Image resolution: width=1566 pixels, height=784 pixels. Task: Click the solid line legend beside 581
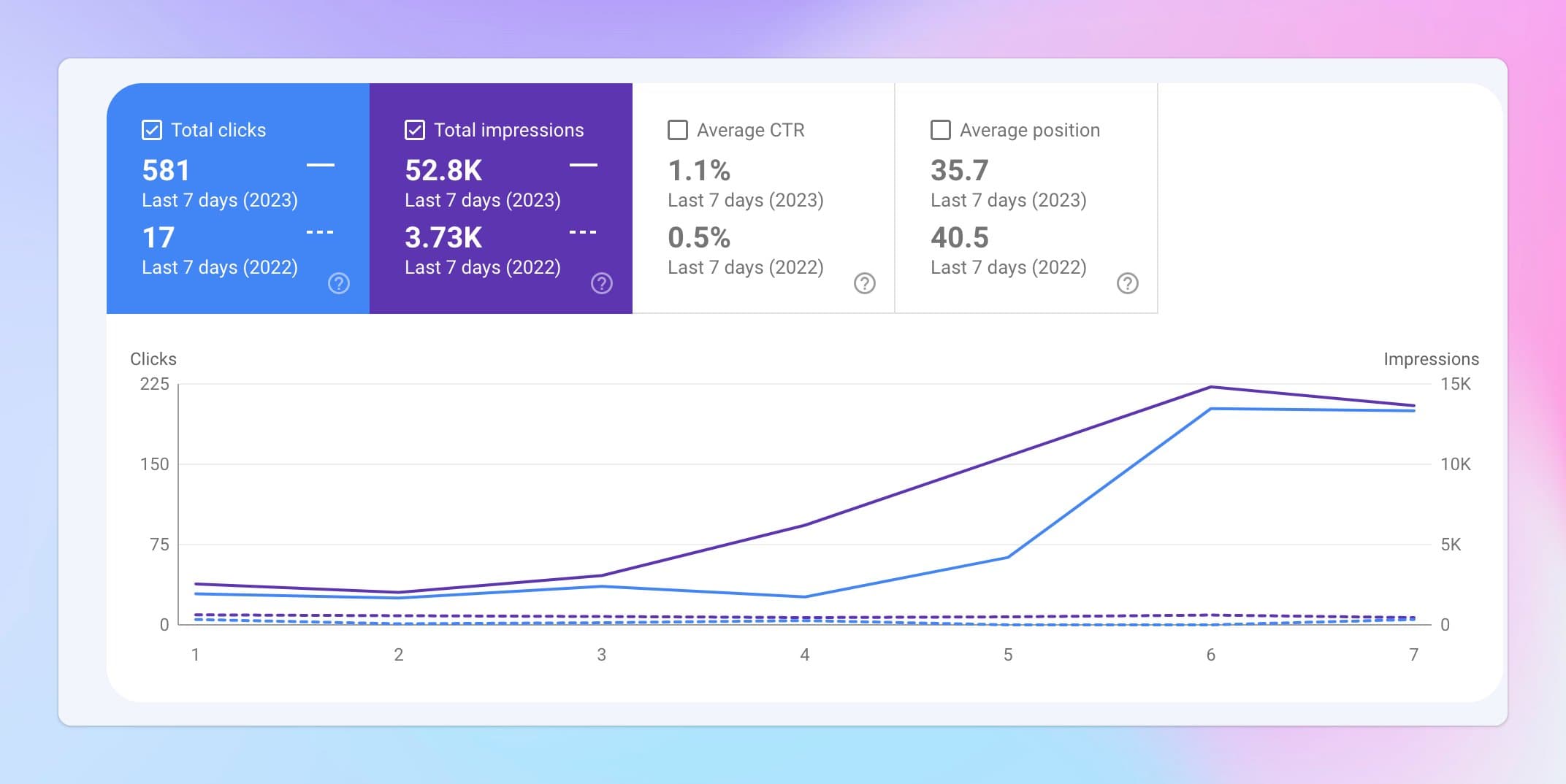pyautogui.click(x=319, y=166)
